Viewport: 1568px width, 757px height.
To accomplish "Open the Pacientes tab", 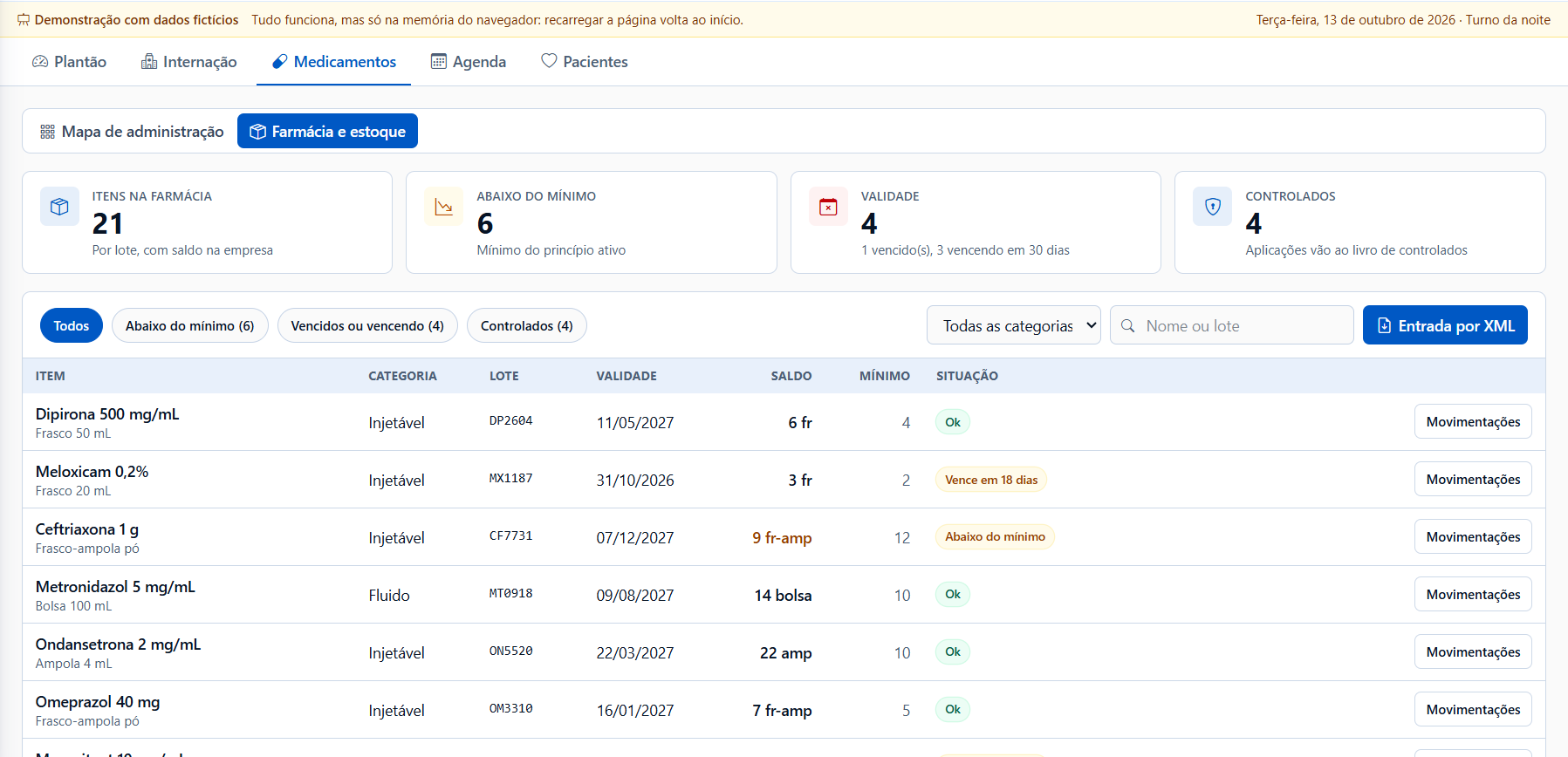I will 585,62.
